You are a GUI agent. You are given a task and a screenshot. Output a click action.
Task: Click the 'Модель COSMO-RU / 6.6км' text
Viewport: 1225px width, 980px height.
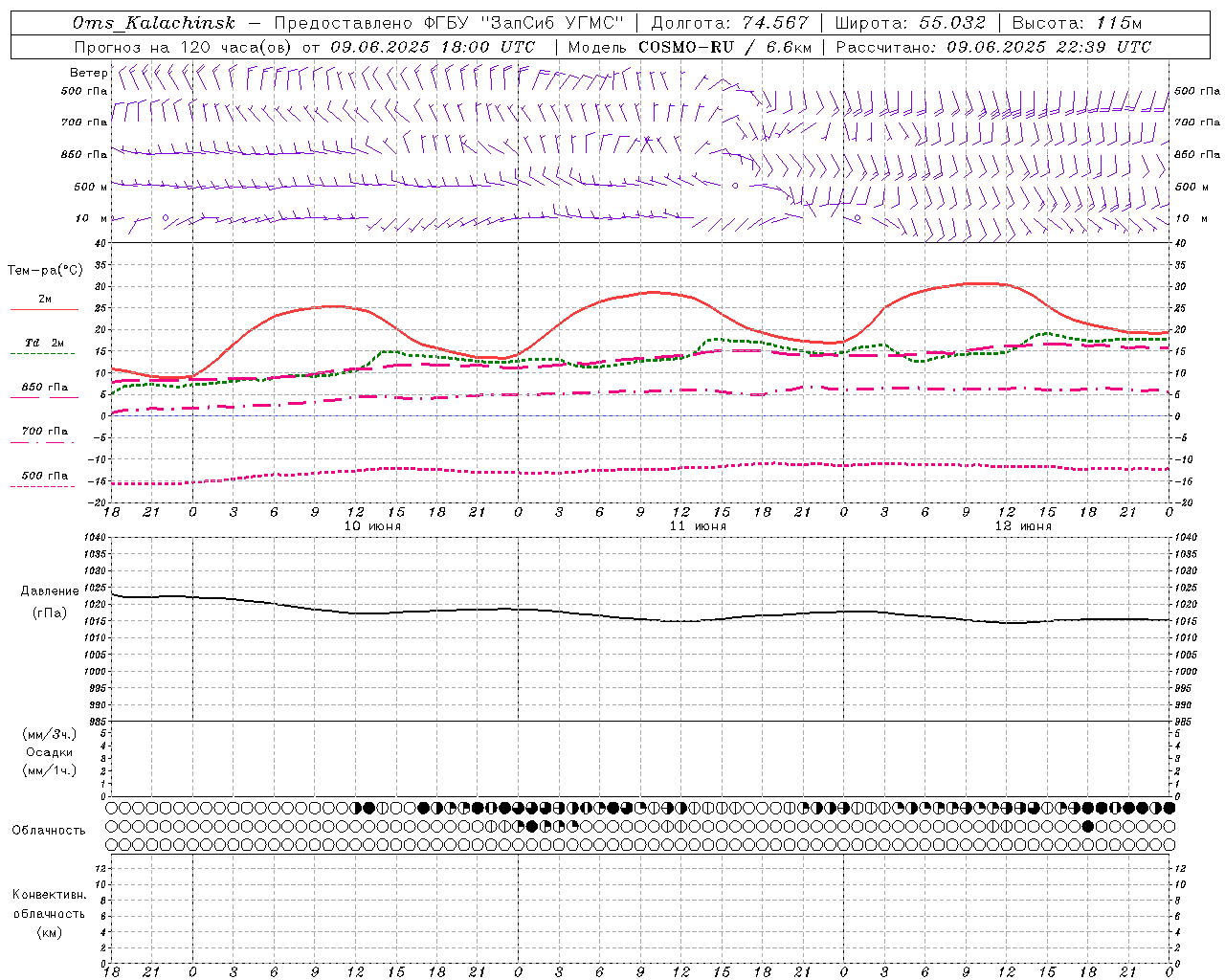(x=689, y=47)
